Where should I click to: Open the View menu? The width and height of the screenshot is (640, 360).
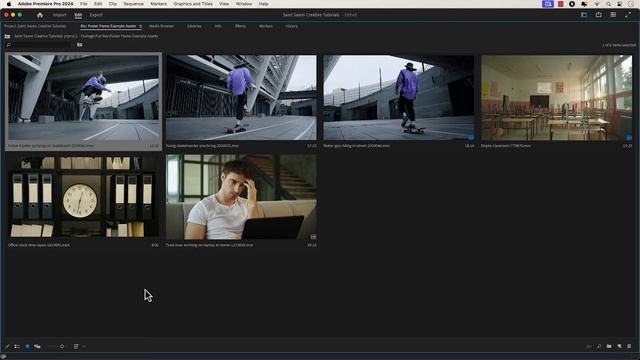224,4
